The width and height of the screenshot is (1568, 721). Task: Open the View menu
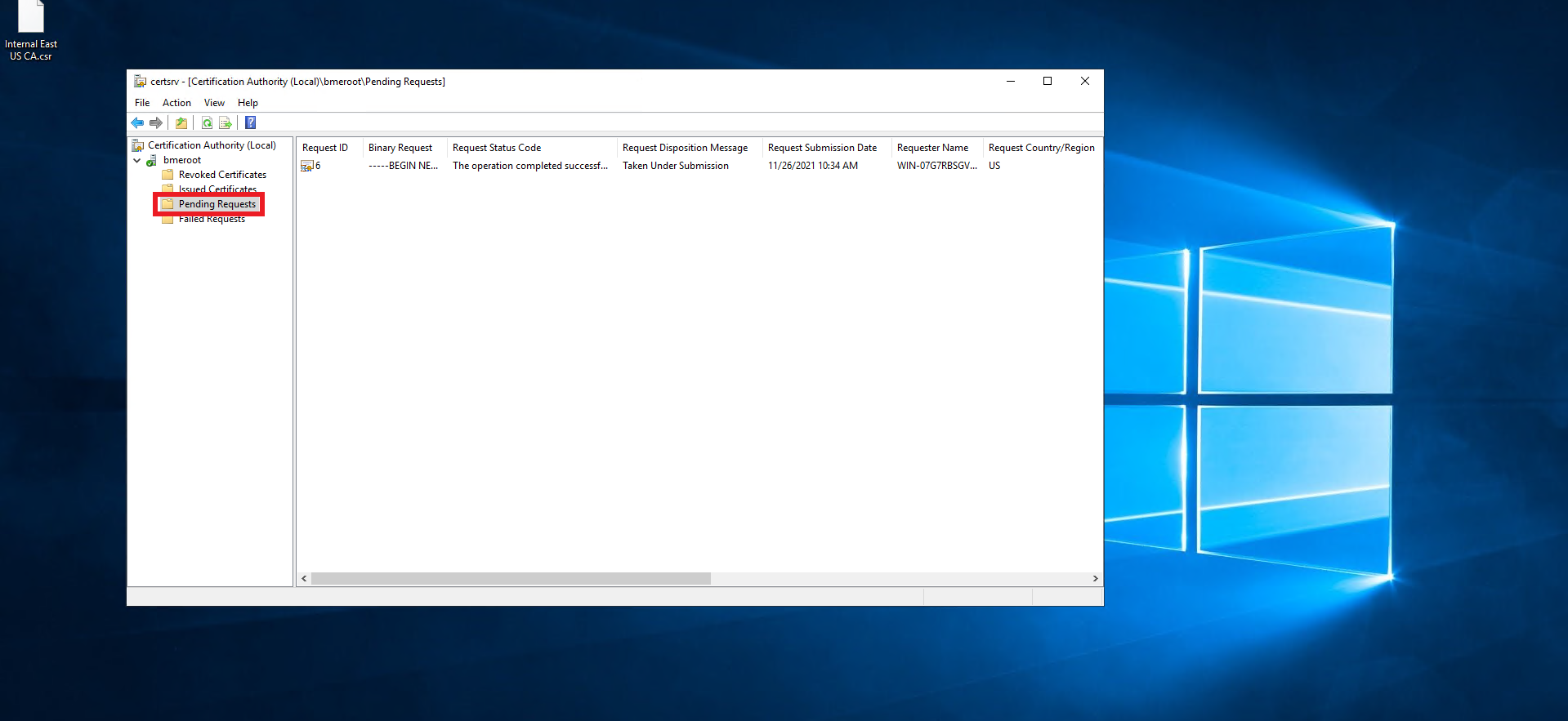[214, 103]
